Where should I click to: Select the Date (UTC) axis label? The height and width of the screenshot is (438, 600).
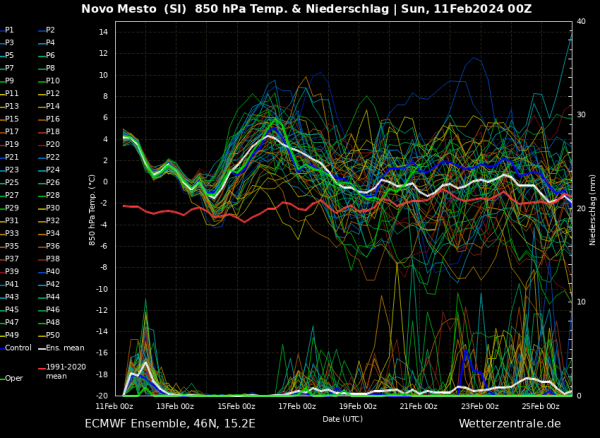[342, 419]
